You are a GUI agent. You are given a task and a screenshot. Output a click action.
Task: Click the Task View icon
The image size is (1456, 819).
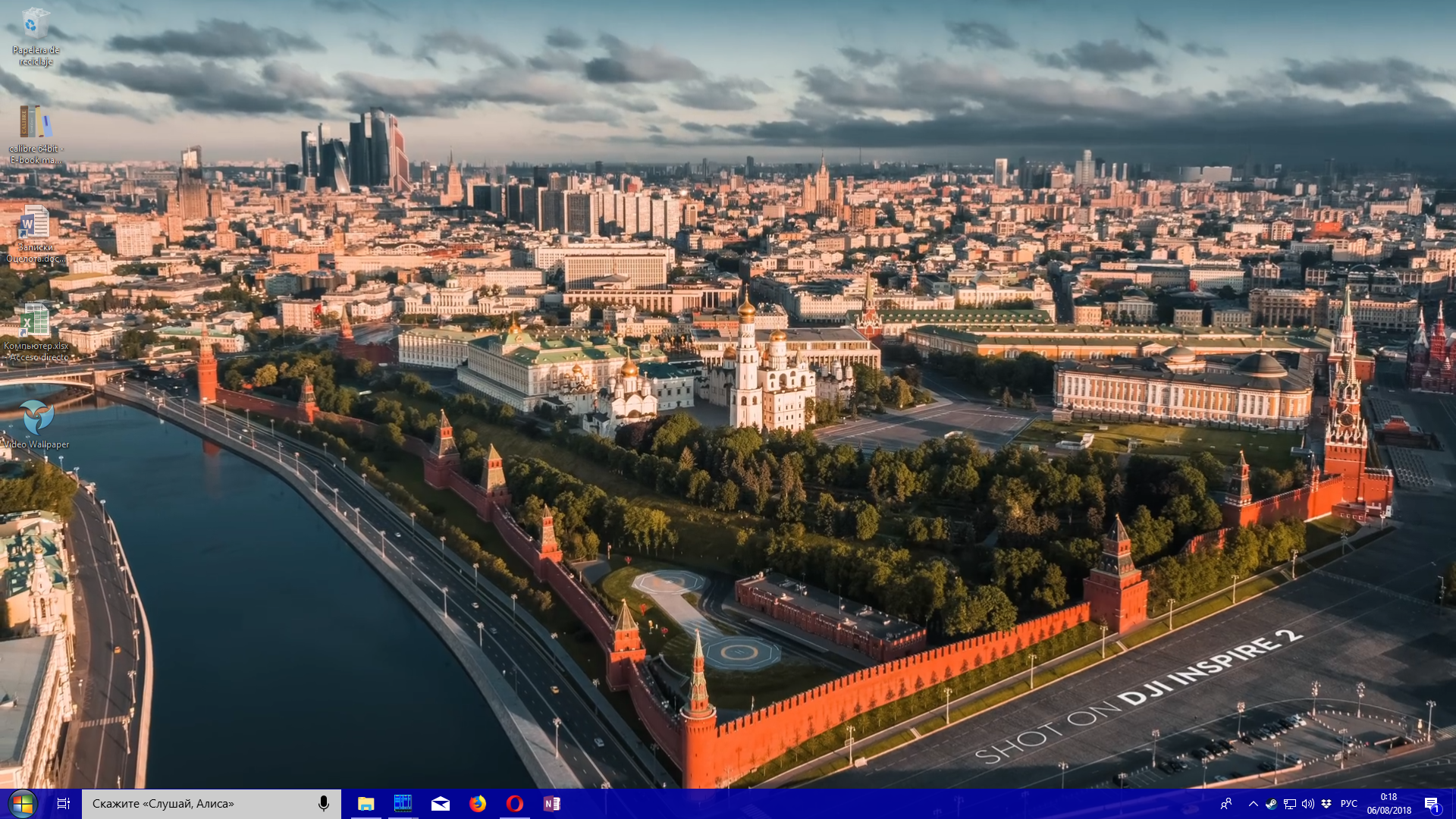tap(64, 804)
